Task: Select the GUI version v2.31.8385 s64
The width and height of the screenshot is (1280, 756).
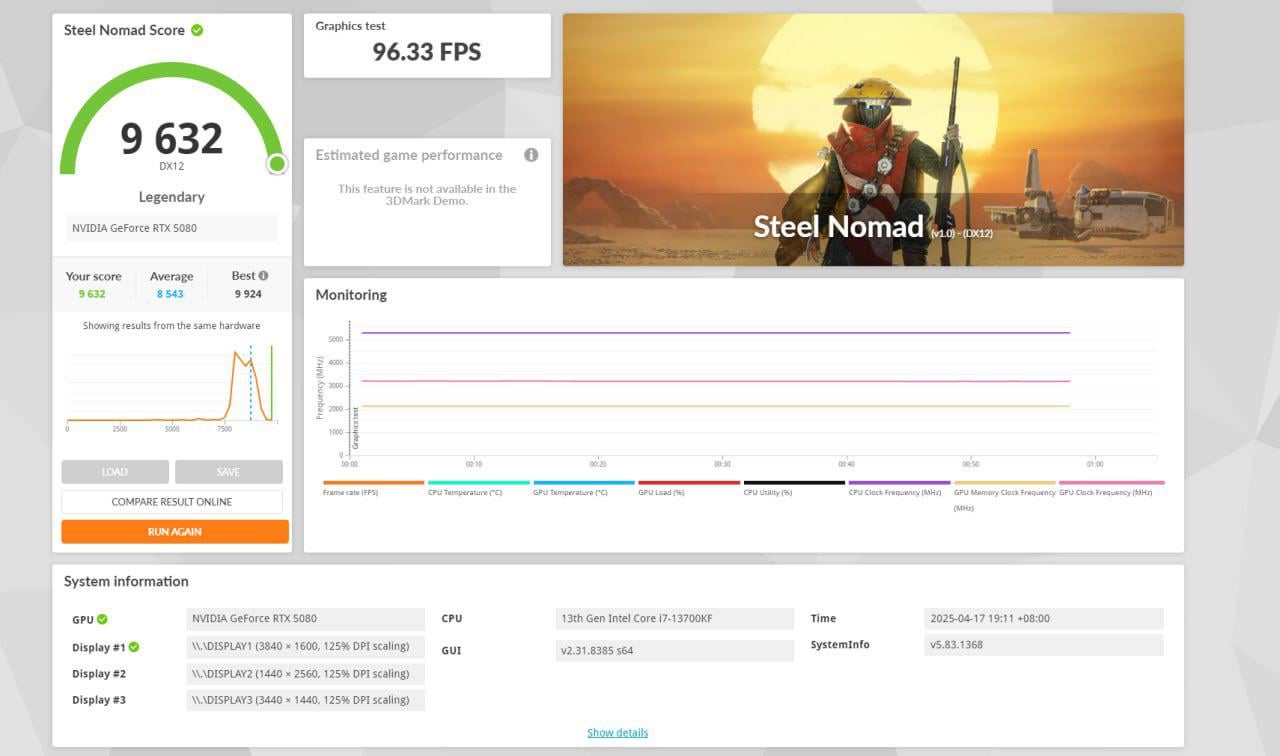Action: click(674, 650)
